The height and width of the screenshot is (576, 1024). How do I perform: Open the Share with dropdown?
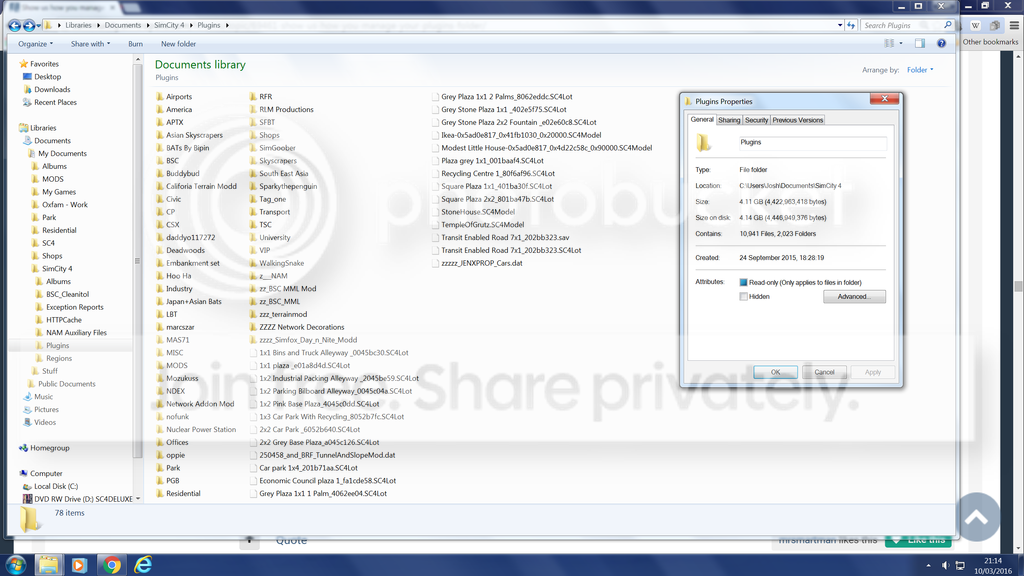[x=90, y=44]
